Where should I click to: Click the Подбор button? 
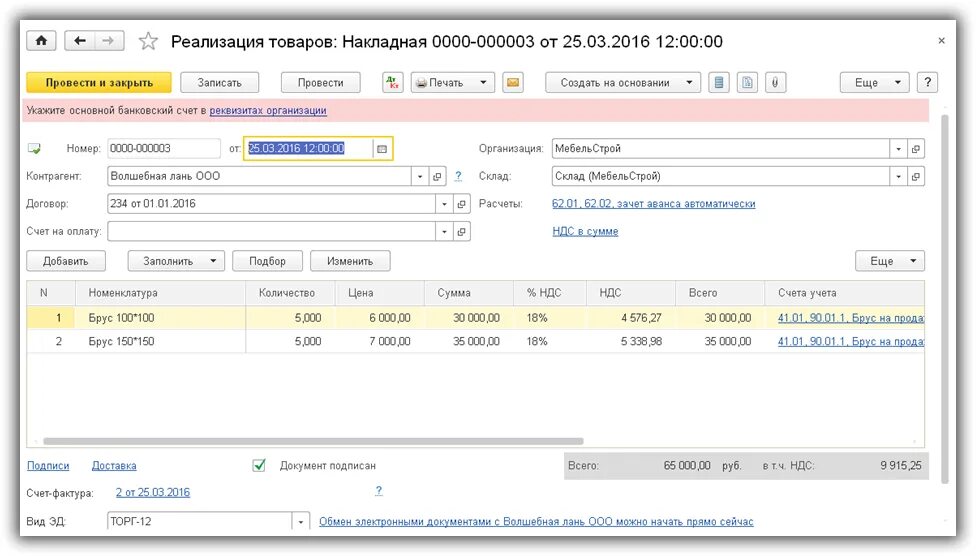(x=268, y=261)
